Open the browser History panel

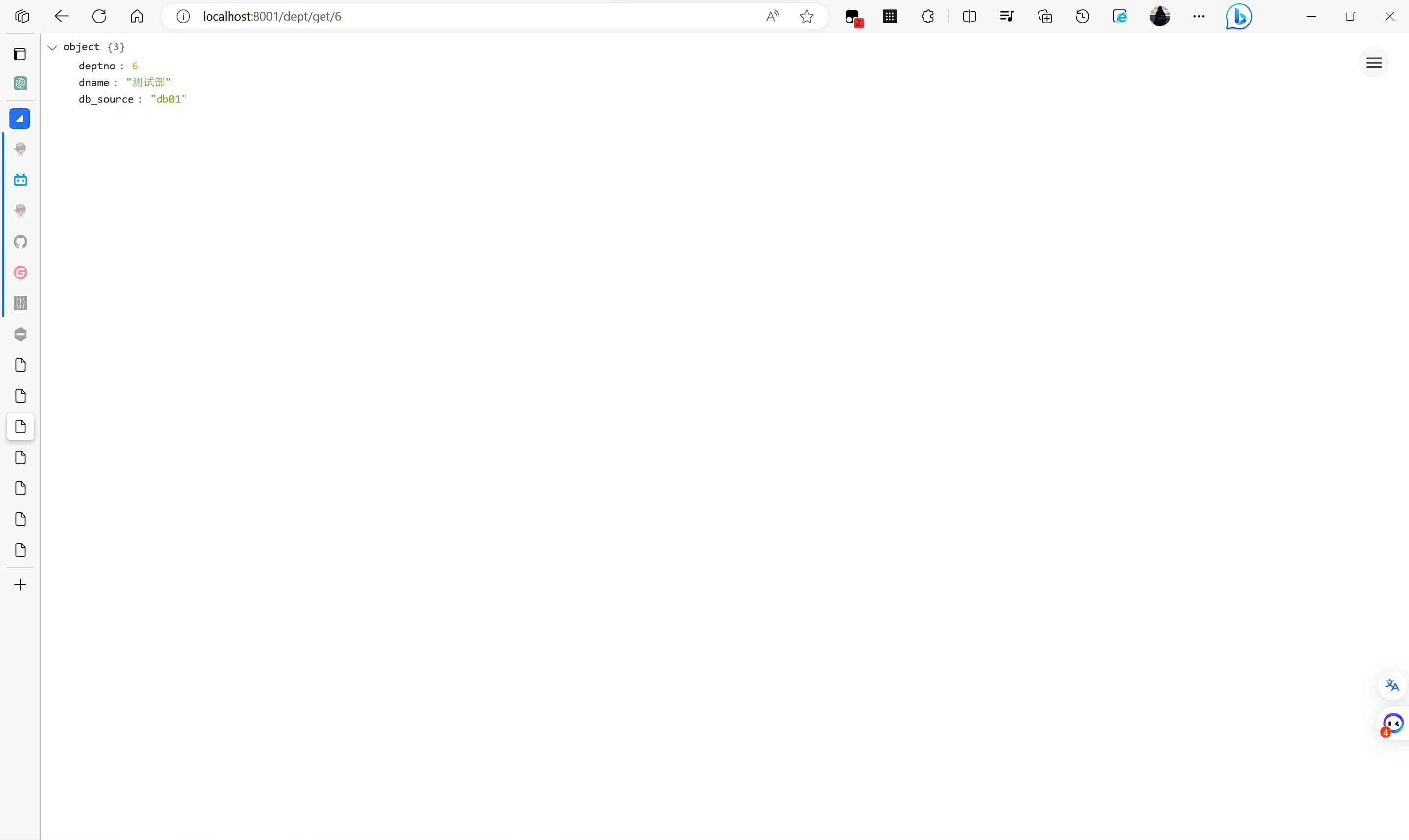[x=1082, y=17]
